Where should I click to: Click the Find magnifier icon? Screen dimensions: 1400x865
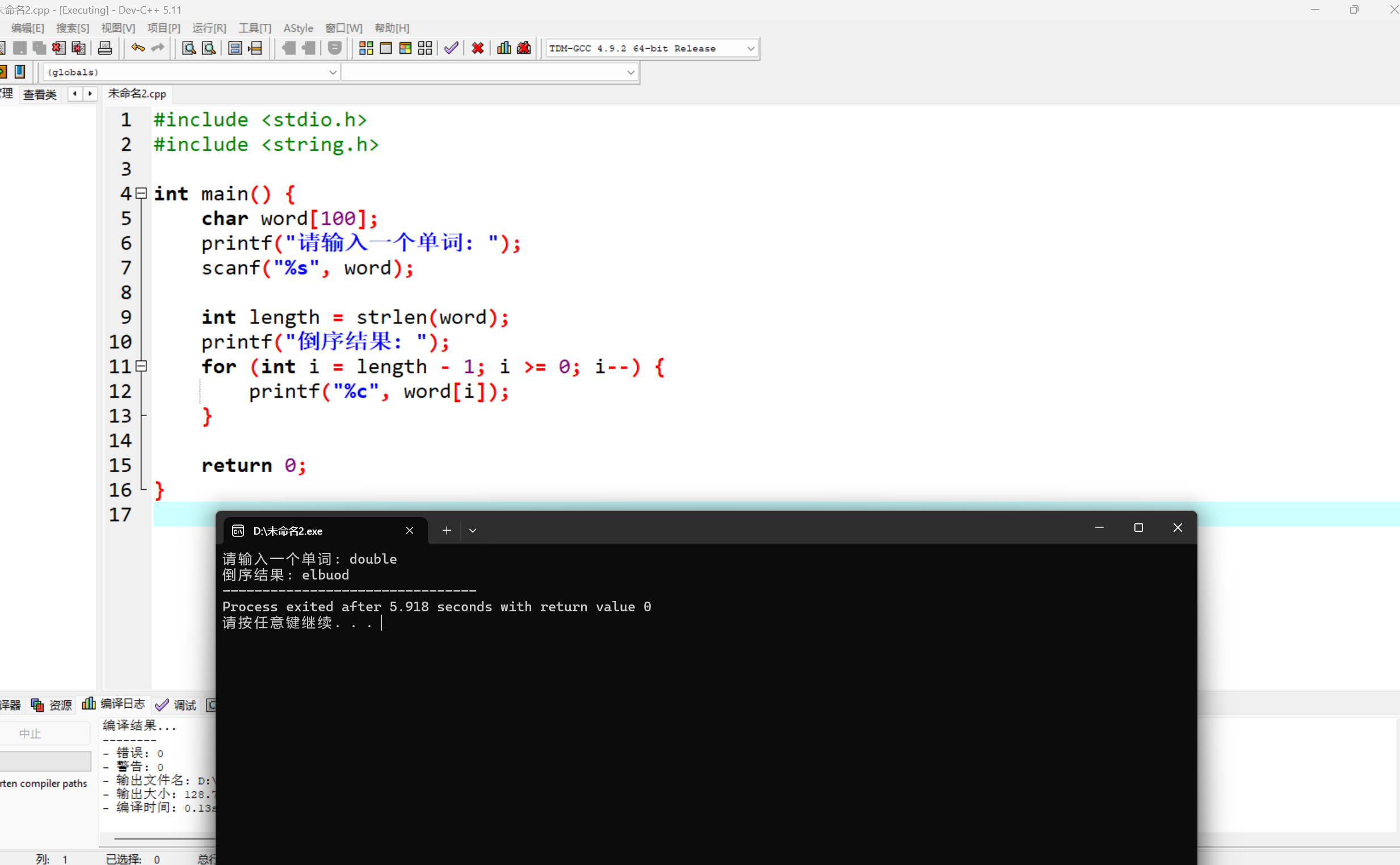pos(188,48)
